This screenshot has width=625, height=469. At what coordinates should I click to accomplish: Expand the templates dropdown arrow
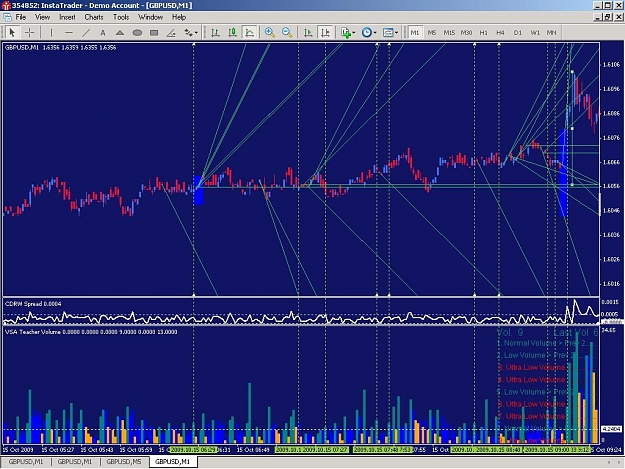(396, 33)
